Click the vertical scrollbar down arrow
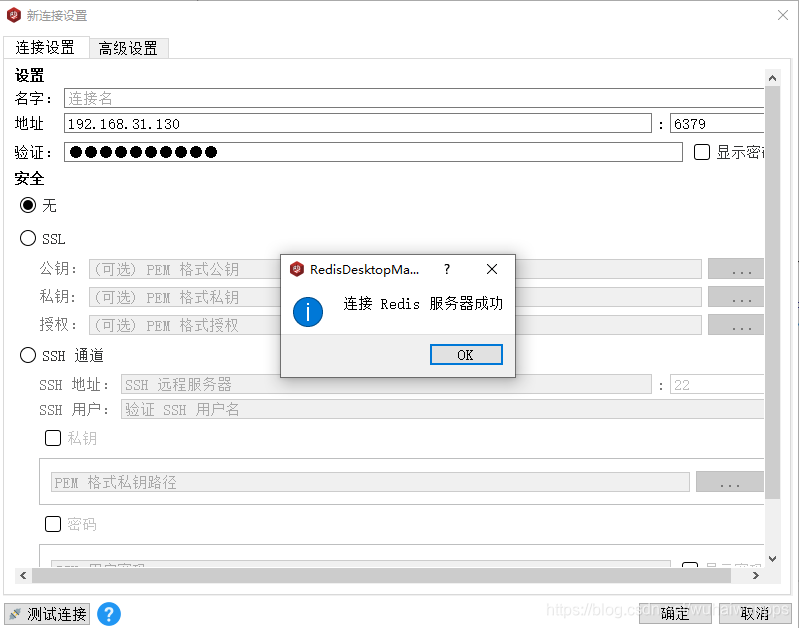The width and height of the screenshot is (799, 628). coord(773,559)
